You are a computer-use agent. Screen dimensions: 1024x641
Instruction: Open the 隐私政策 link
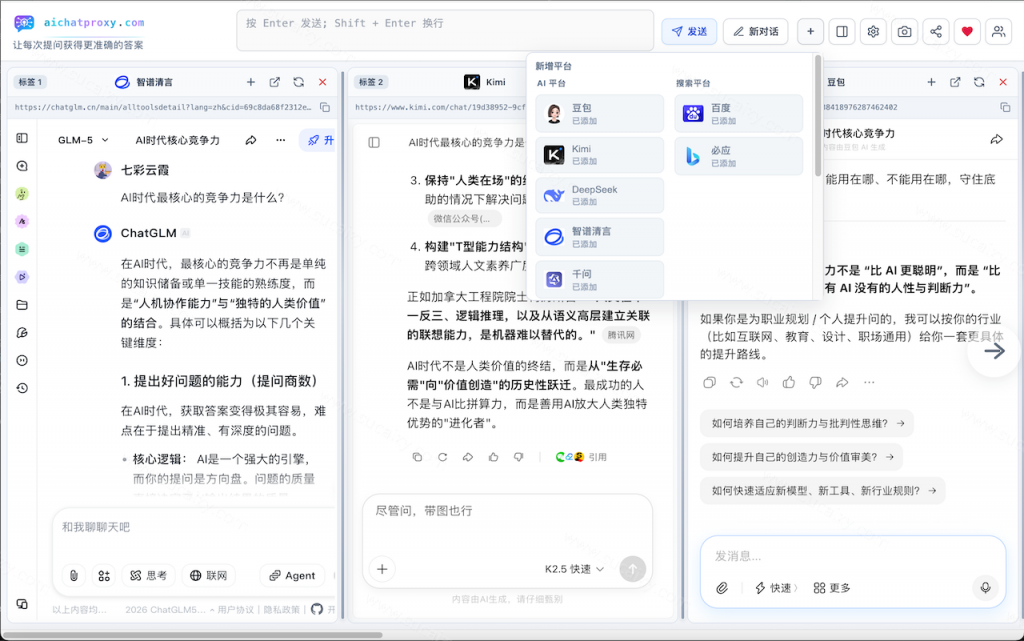pos(281,610)
